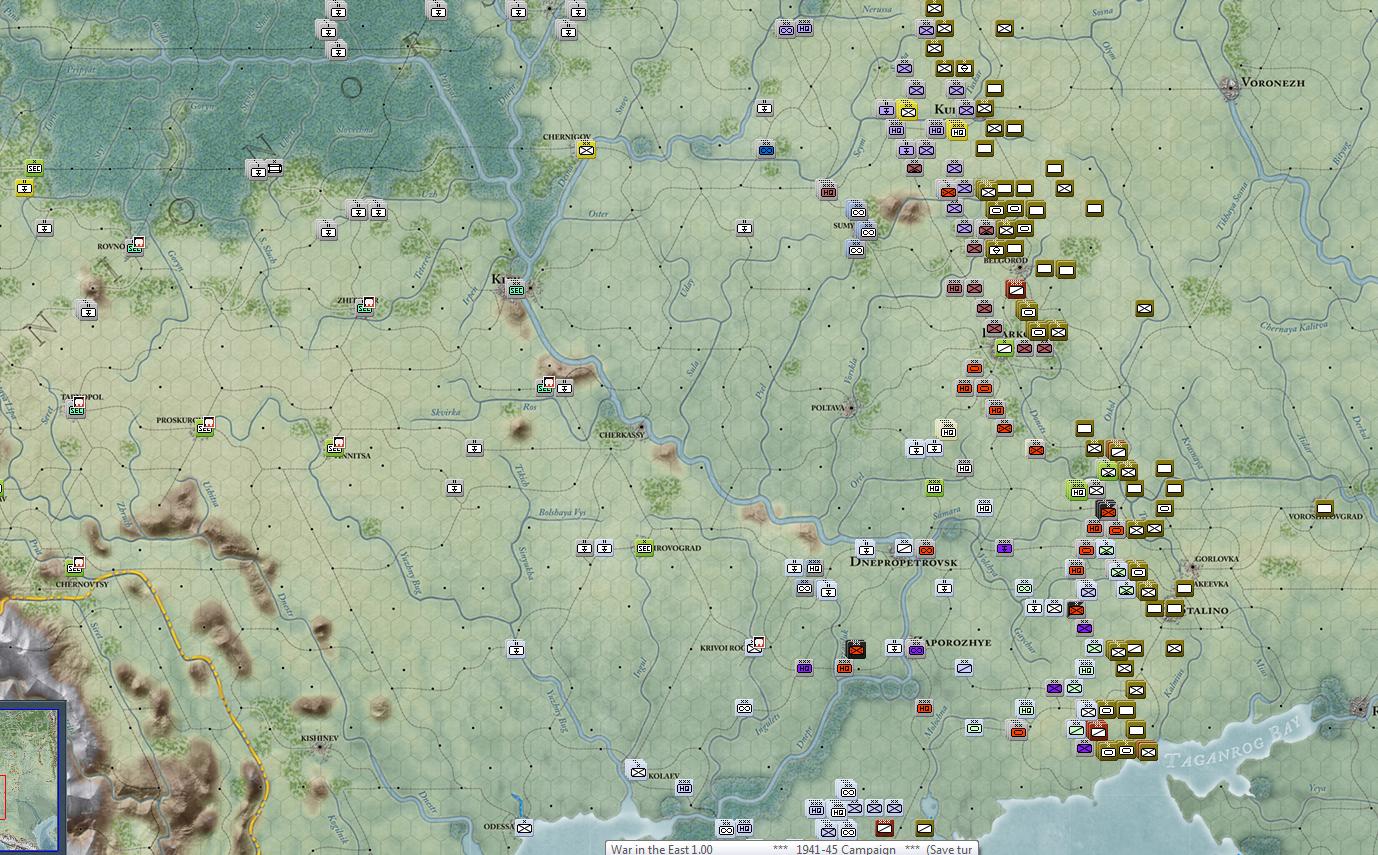Select the green SEC counter at Kirovograd
Viewport: 1378px width, 855px height.
pyautogui.click(x=644, y=548)
